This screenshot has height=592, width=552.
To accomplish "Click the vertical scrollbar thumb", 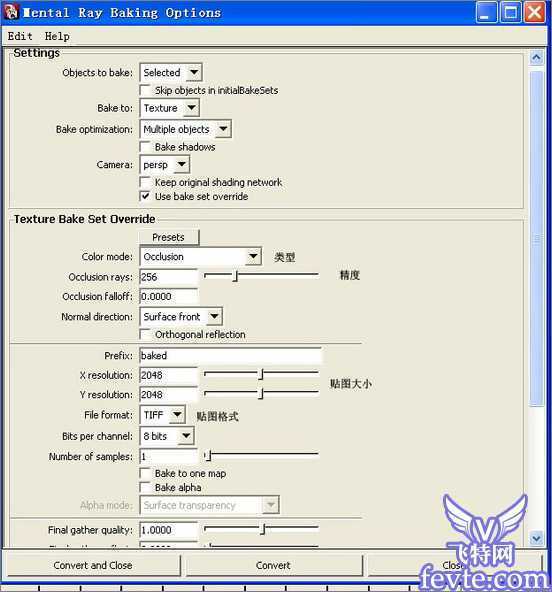I will [537, 239].
